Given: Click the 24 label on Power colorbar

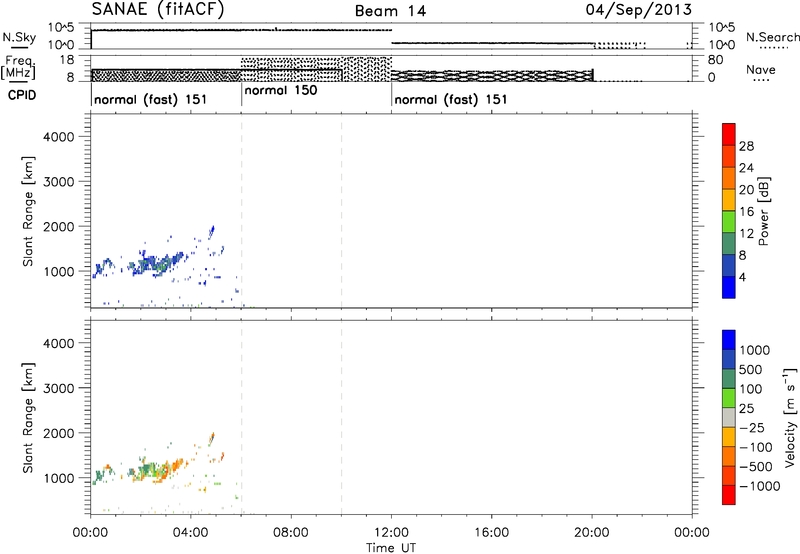Looking at the screenshot, I should 746,168.
